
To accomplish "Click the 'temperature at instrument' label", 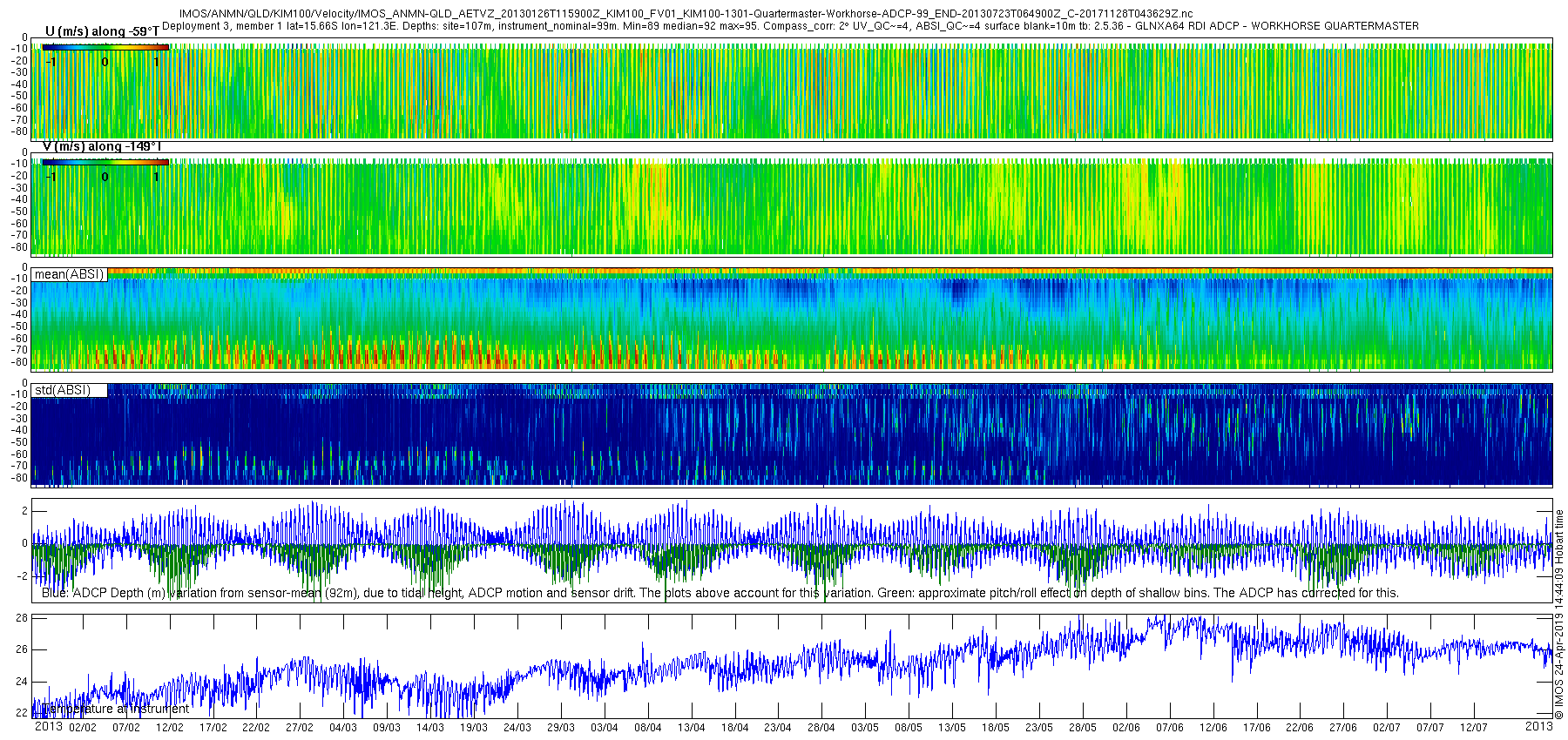I will pos(114,709).
